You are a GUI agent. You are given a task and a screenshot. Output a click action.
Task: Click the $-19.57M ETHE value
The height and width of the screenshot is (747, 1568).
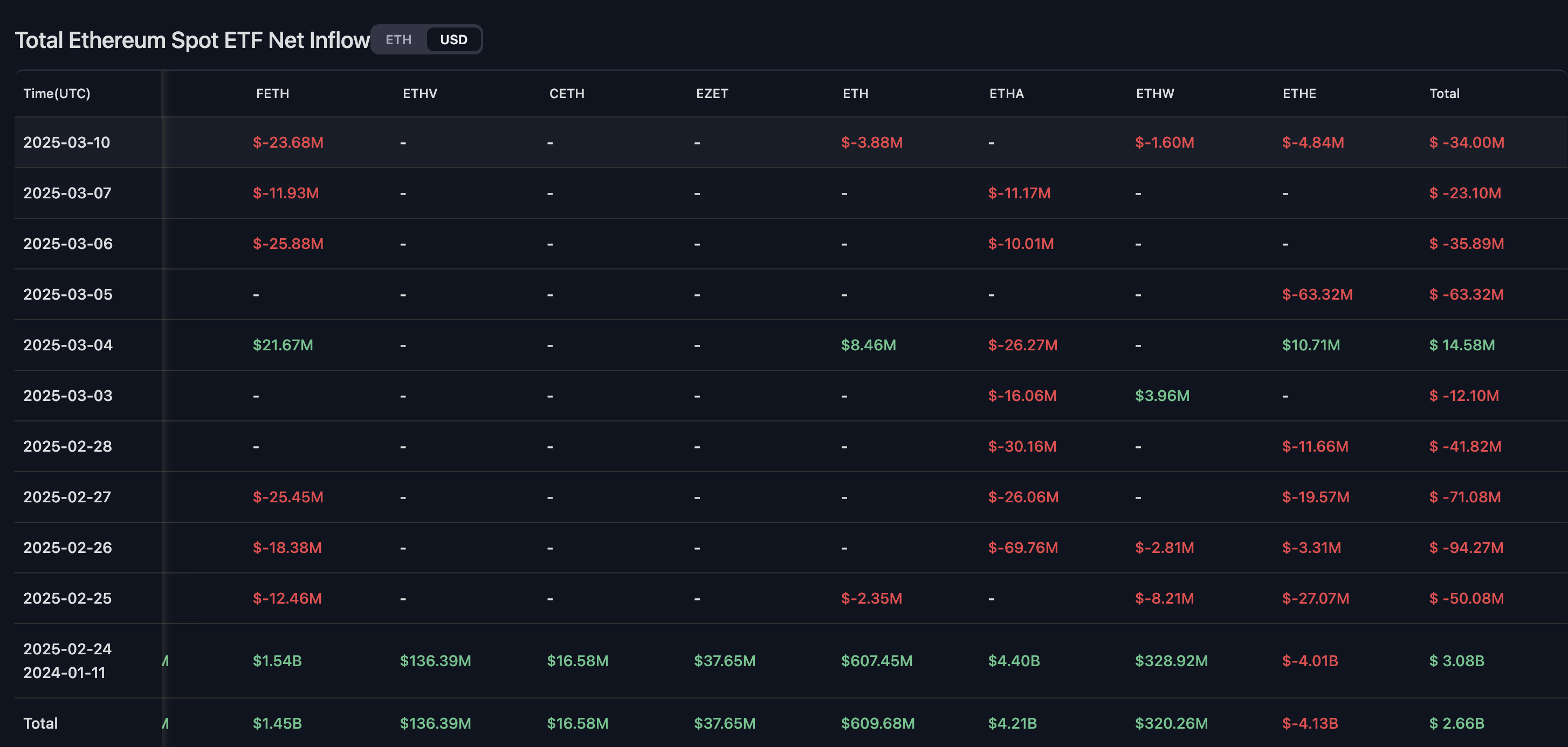click(x=1316, y=497)
